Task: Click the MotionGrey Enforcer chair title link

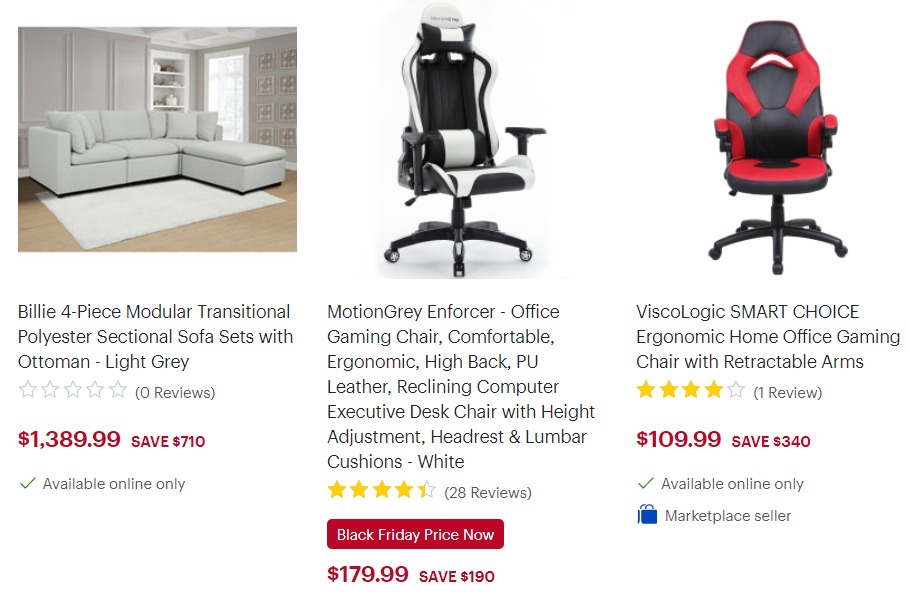Action: [x=461, y=387]
